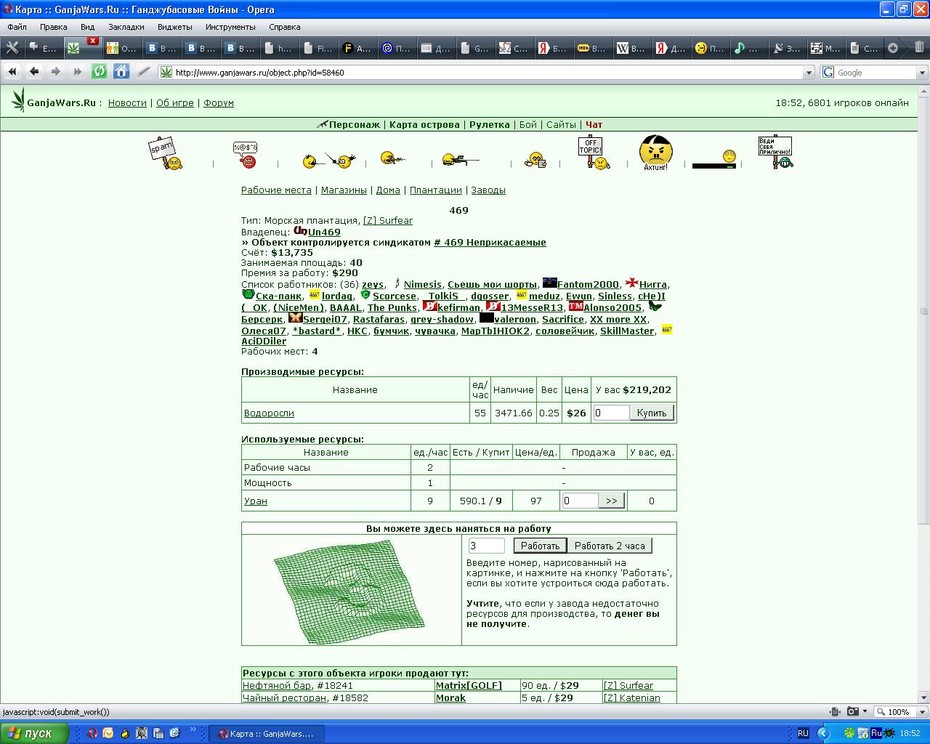Open the Карта острова link

click(x=424, y=125)
